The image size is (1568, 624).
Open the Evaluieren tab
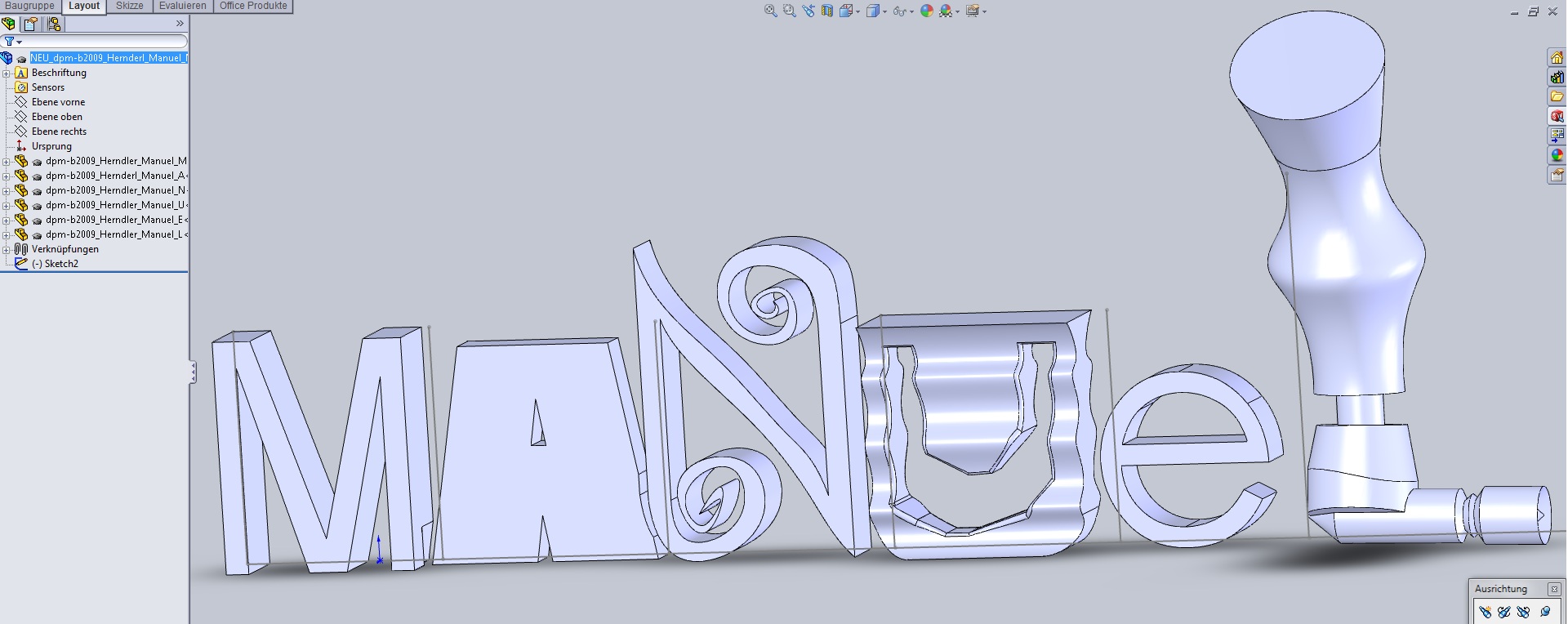tap(182, 6)
